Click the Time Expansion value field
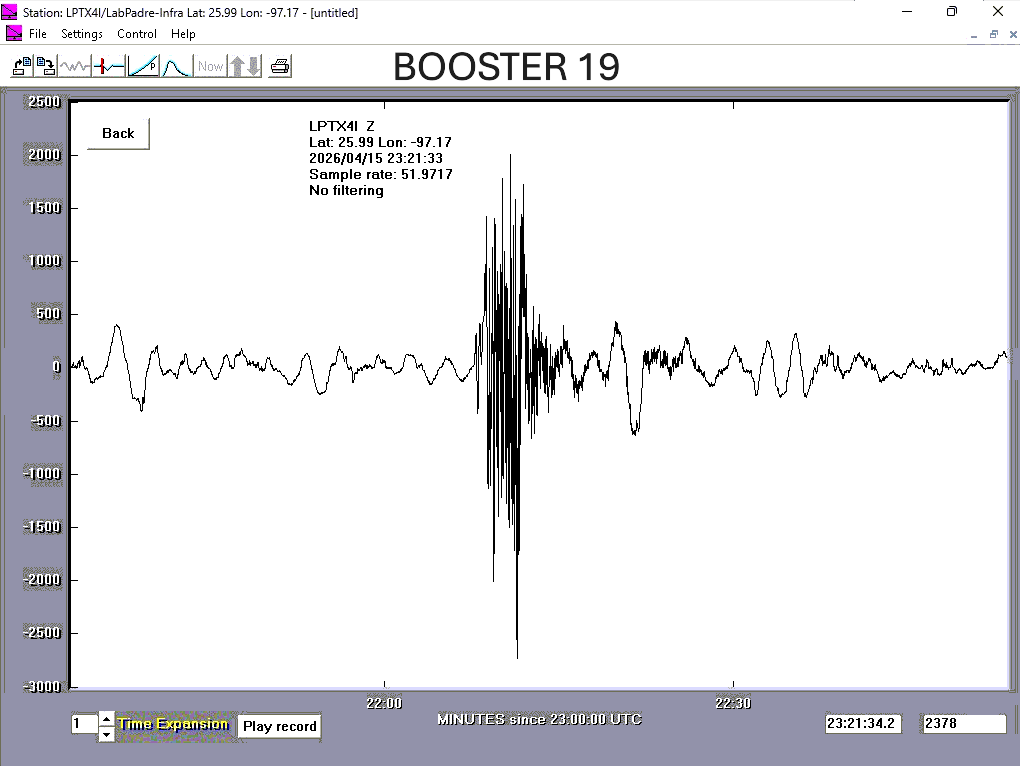 [85, 724]
